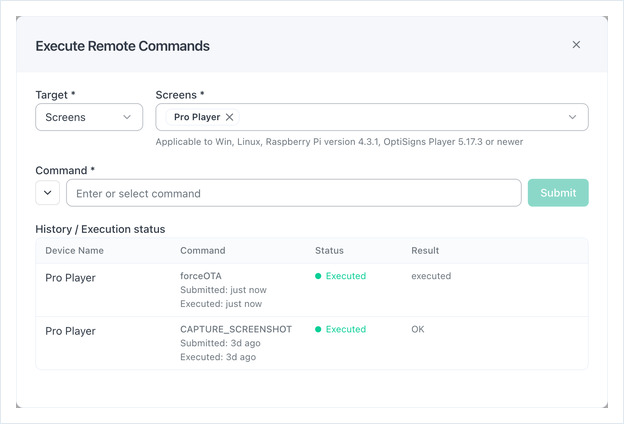Screen dimensions: 624x424
Task: Select Pro Player in the CAPTURE_SCREENSHOT row
Action: [x=70, y=331]
